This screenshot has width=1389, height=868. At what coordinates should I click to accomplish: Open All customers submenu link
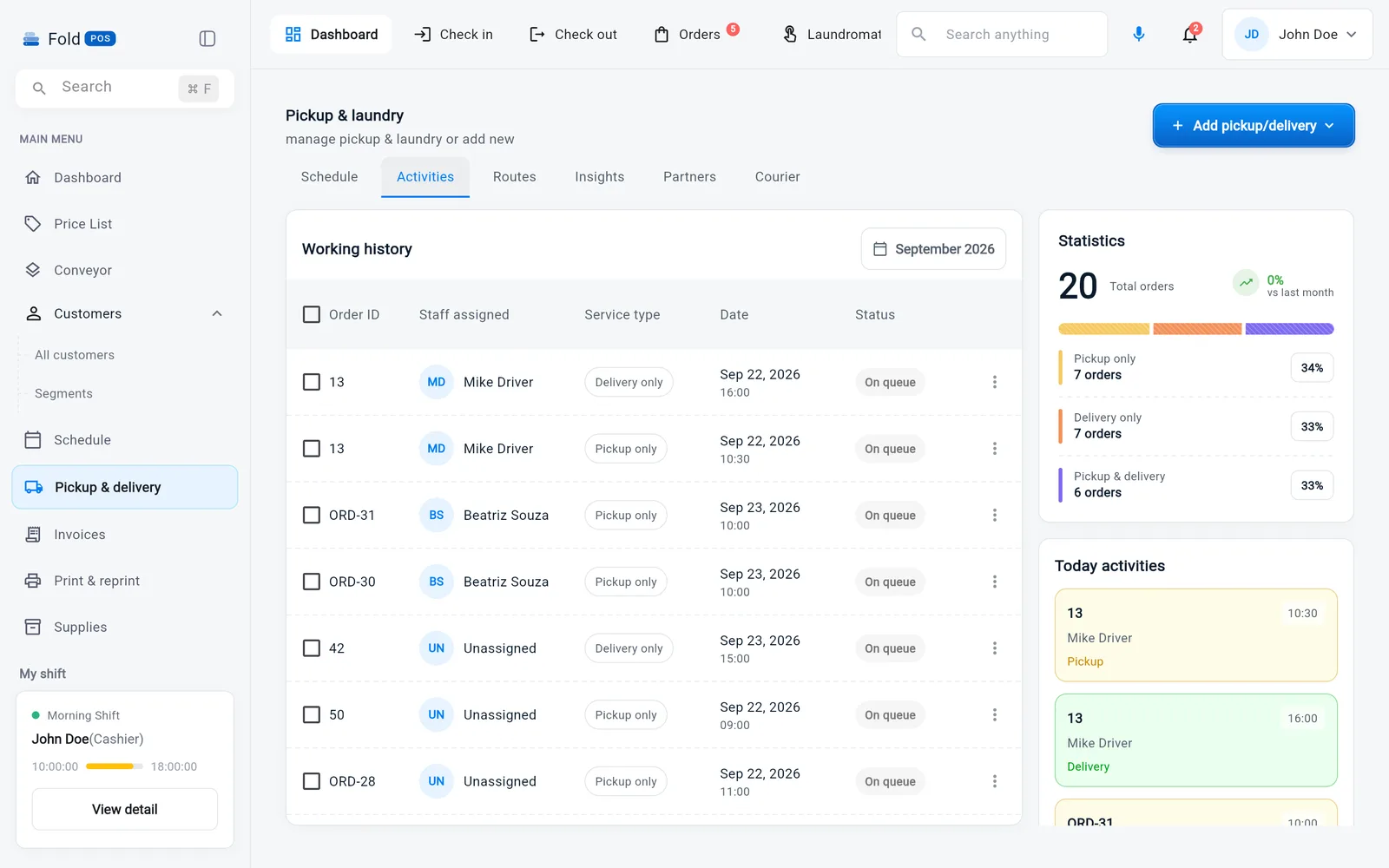point(75,355)
